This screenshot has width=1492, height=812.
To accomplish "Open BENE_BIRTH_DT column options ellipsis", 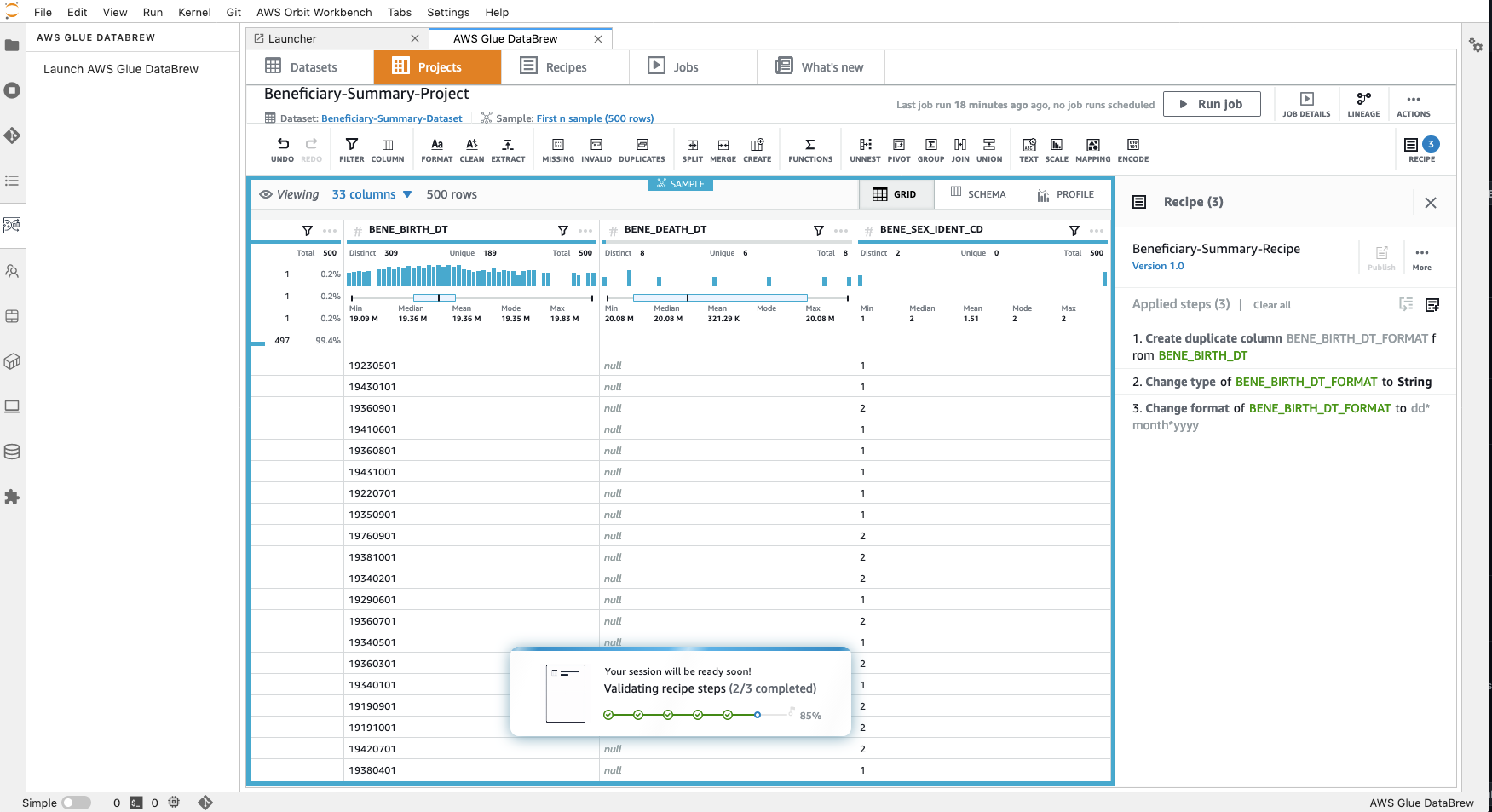I will point(585,231).
